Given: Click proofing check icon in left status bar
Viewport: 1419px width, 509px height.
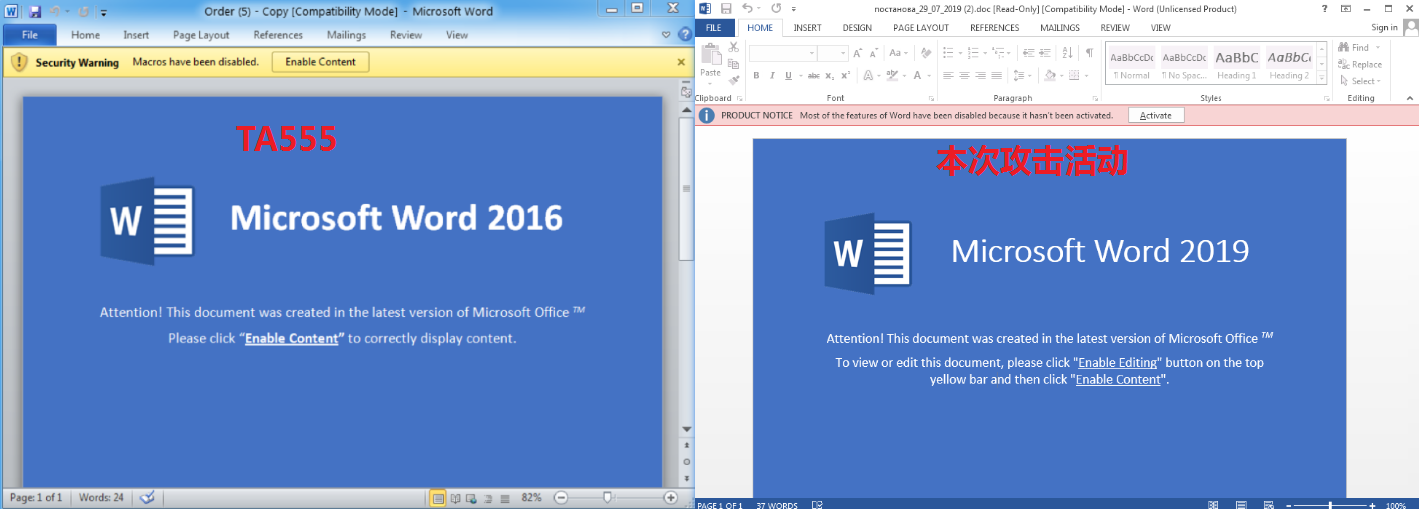Looking at the screenshot, I should 147,497.
